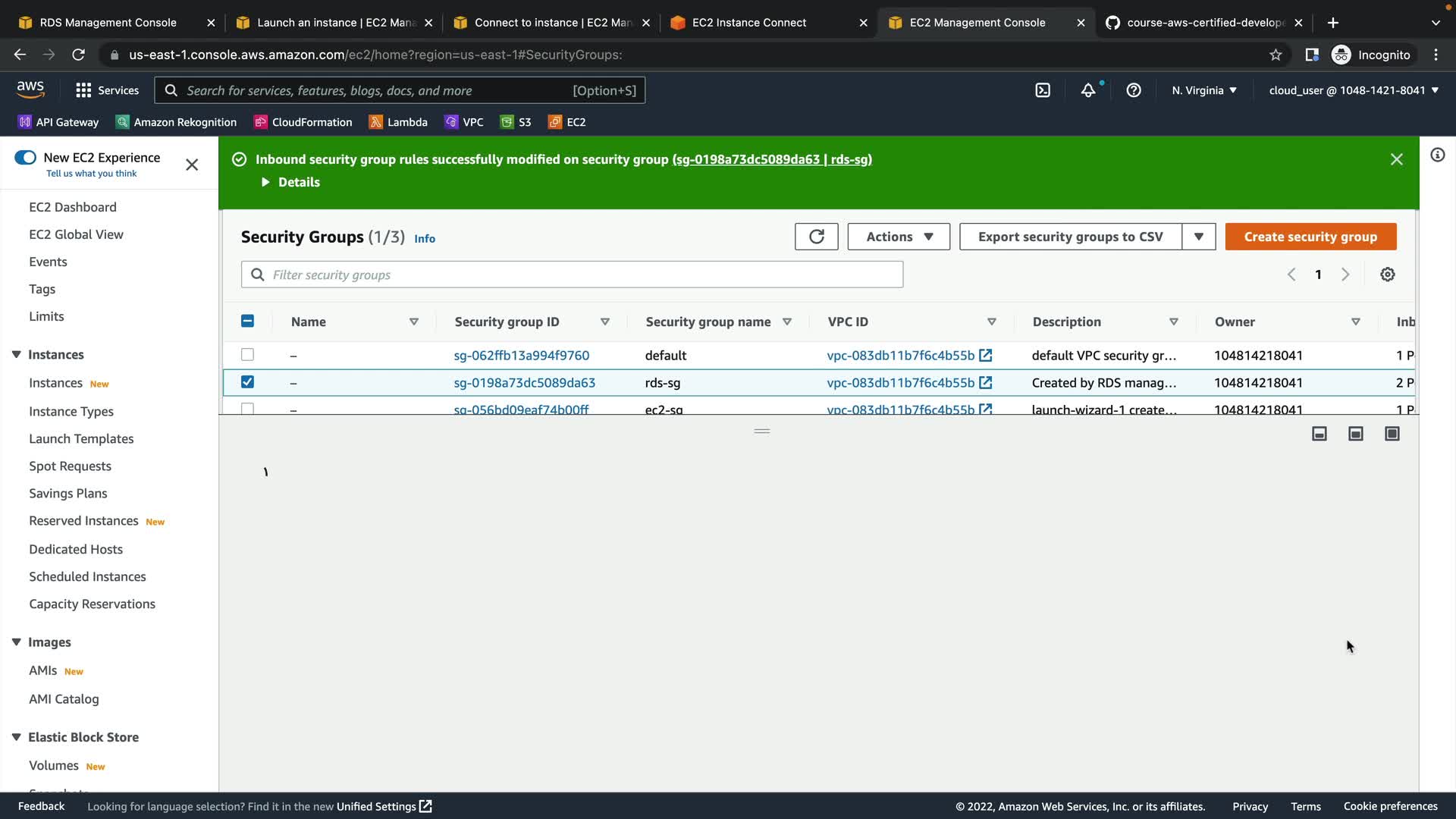Open the N. Virginia region dropdown
Viewport: 1456px width, 819px height.
(1203, 90)
